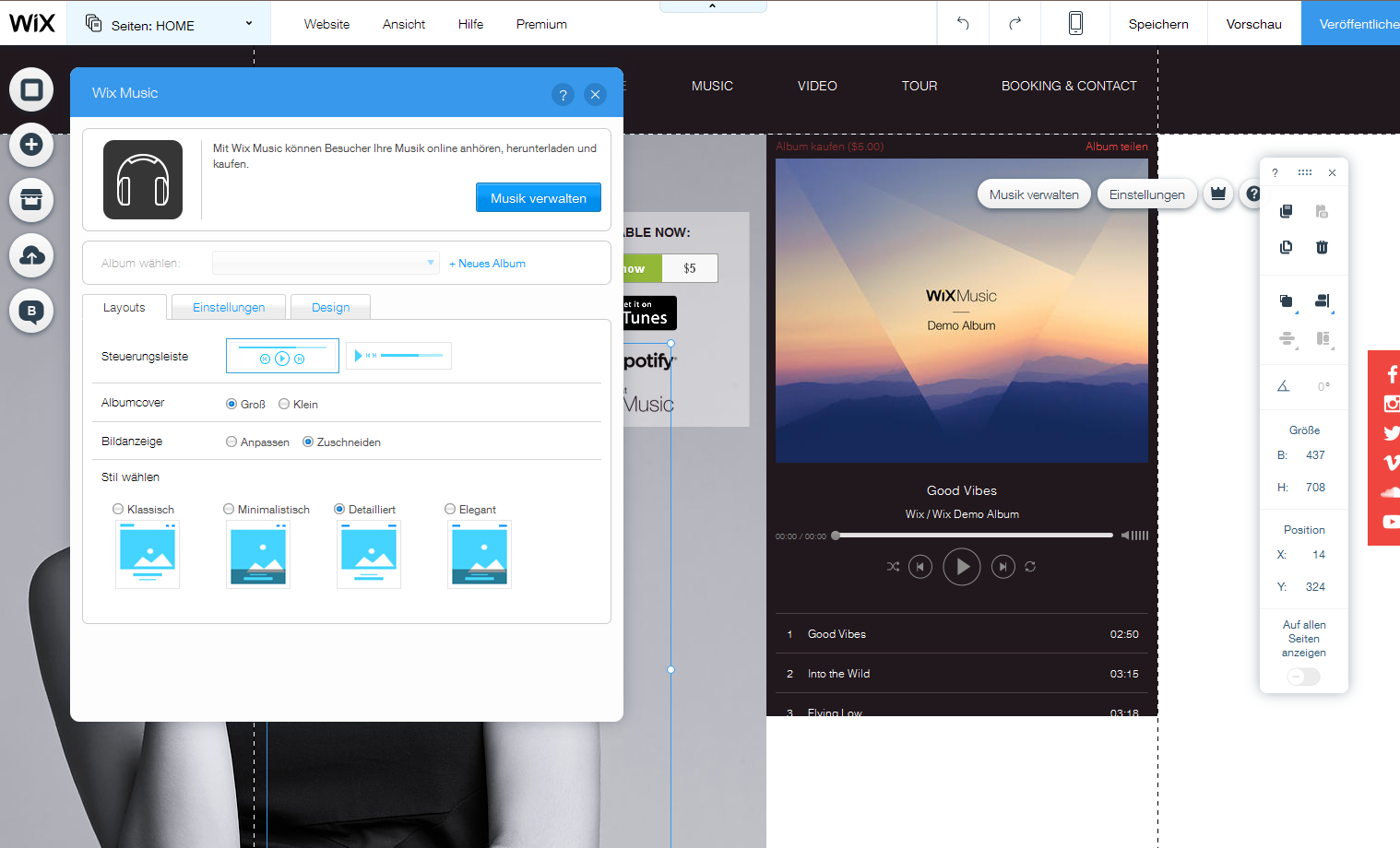Screen dimensions: 1400x848
Task: Open the Background panel in left sidebar
Action: [x=31, y=89]
